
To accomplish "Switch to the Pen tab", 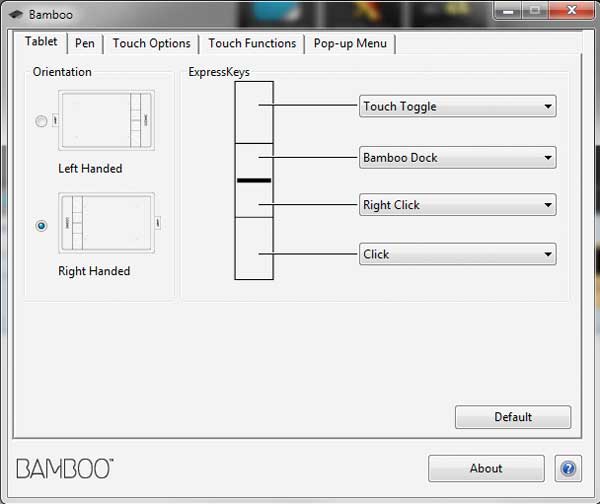I will click(x=85, y=43).
